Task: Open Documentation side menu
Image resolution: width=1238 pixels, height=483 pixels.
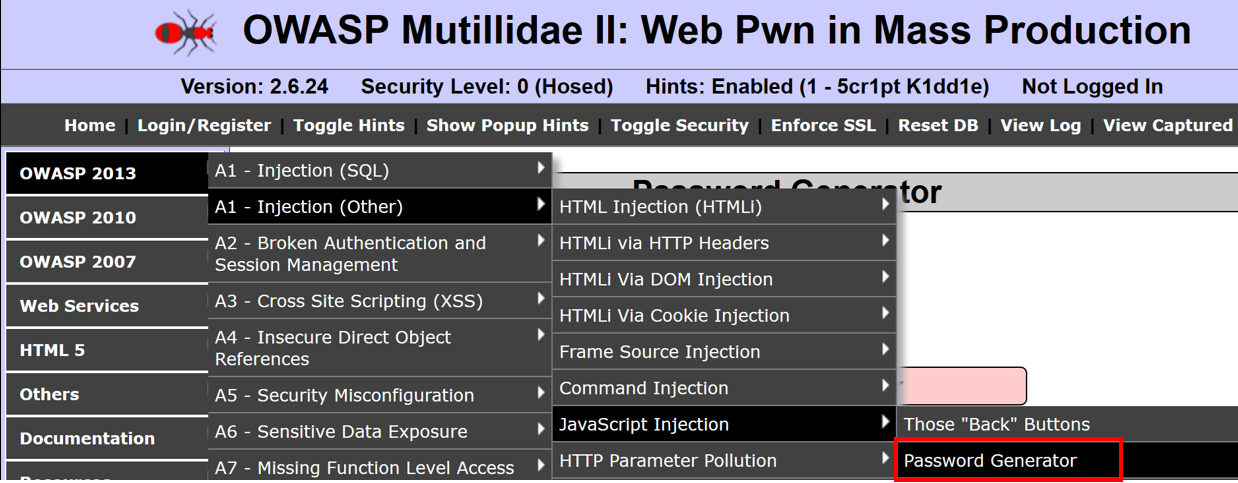Action: coord(108,438)
